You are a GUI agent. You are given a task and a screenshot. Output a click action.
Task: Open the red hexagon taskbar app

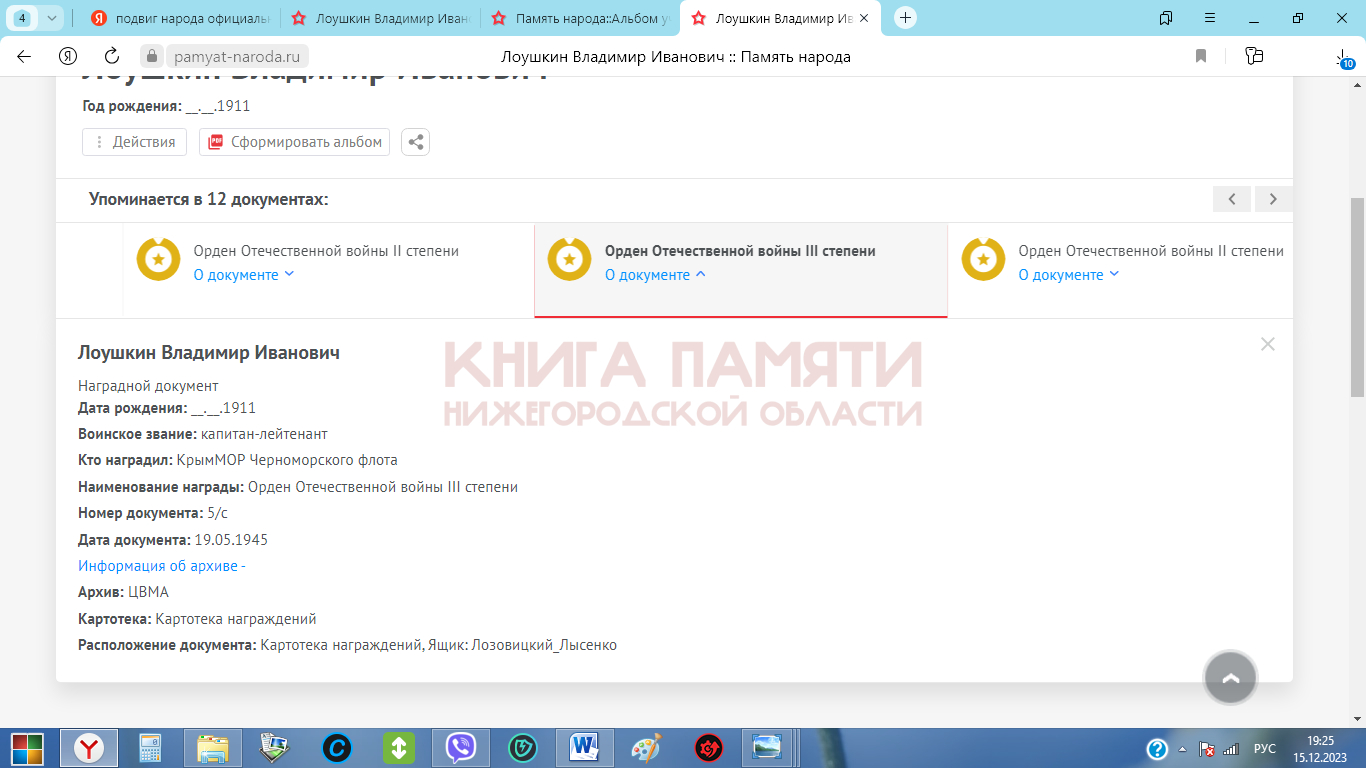[x=709, y=748]
